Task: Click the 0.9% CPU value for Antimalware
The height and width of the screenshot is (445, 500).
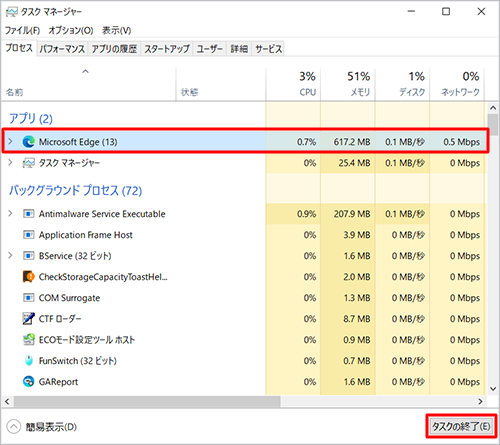Action: click(x=306, y=214)
